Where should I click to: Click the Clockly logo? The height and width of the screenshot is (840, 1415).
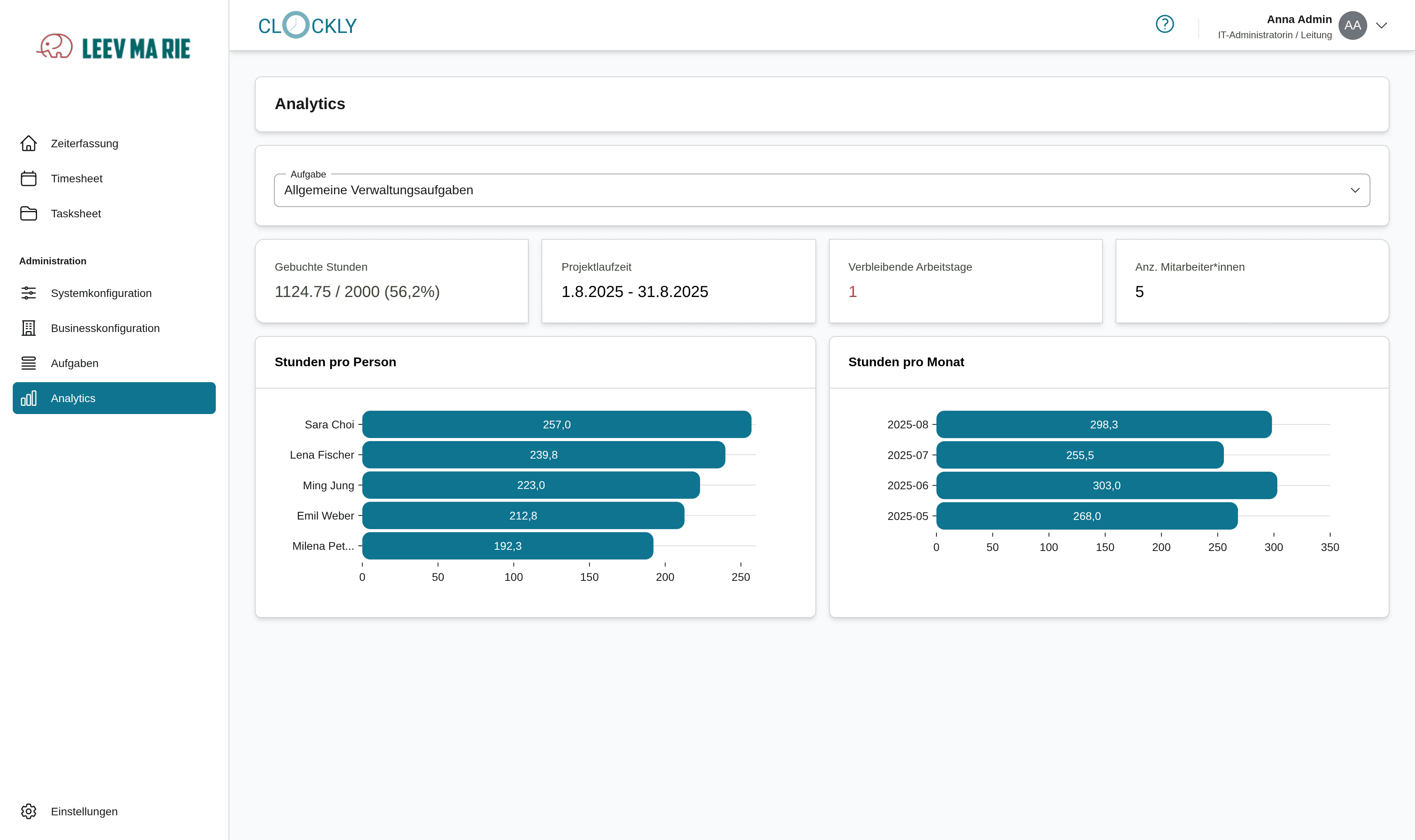[x=307, y=25]
